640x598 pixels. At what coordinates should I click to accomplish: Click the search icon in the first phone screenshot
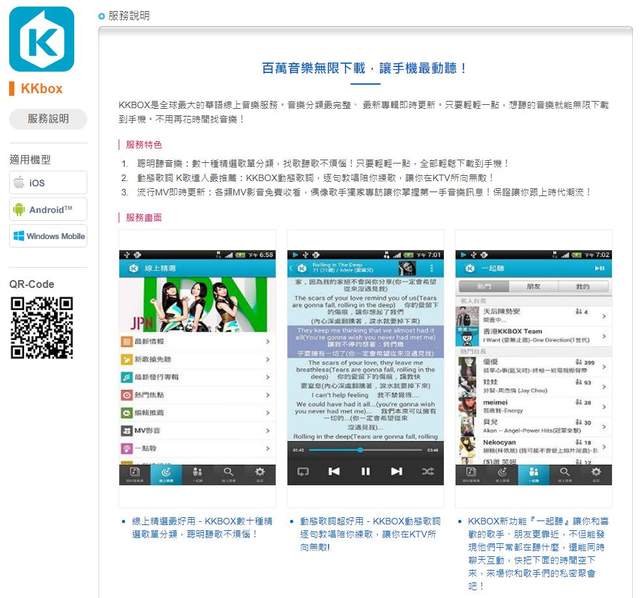(229, 472)
